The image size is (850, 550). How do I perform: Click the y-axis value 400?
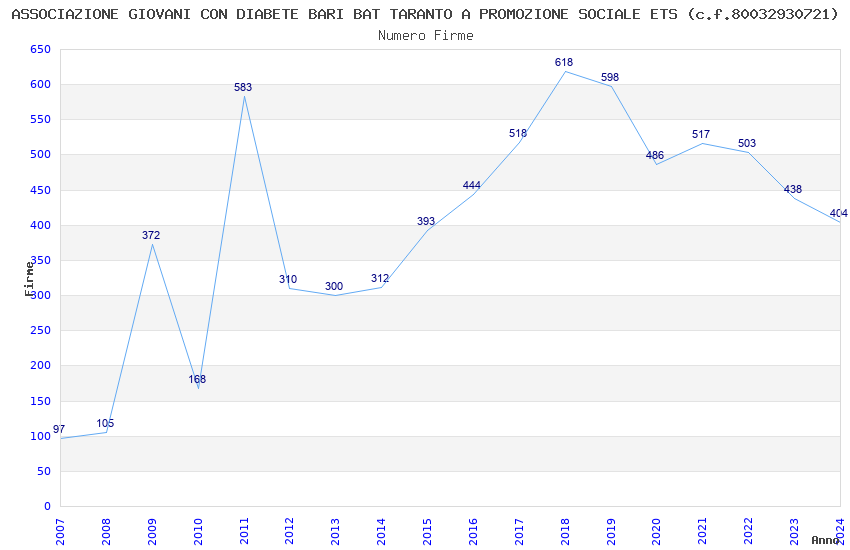click(x=41, y=225)
